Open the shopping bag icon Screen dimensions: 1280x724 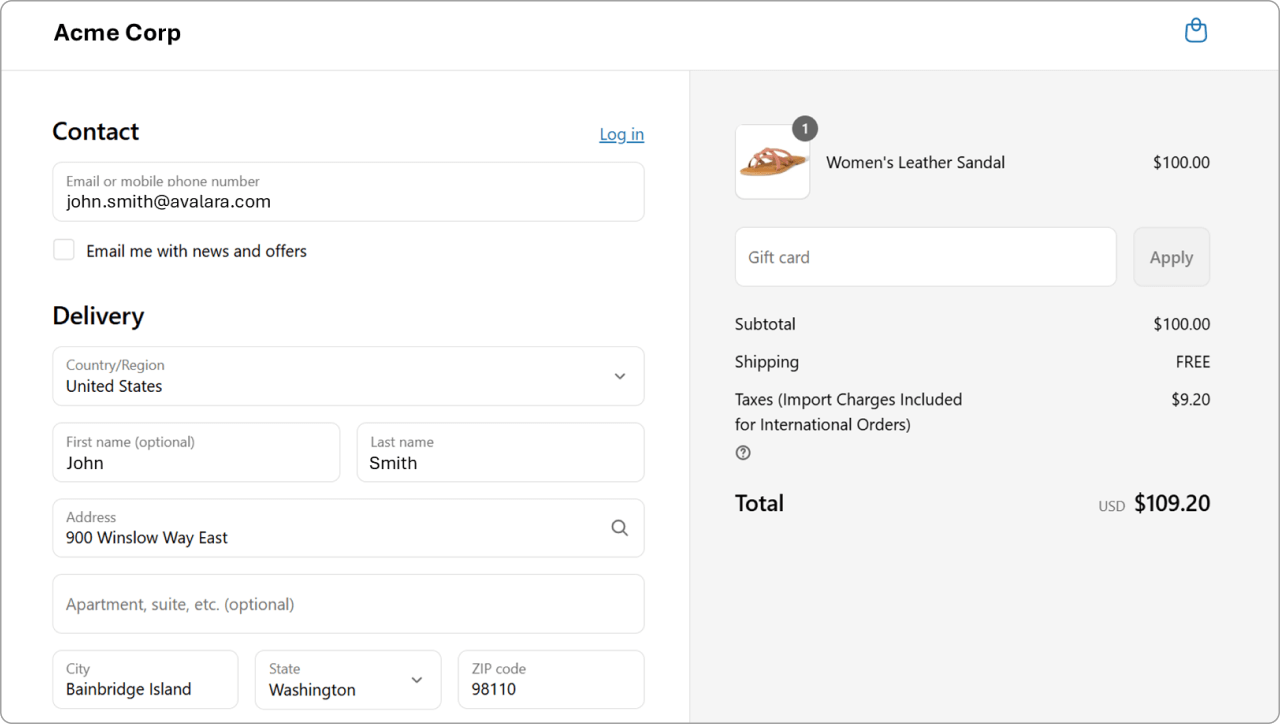point(1196,30)
